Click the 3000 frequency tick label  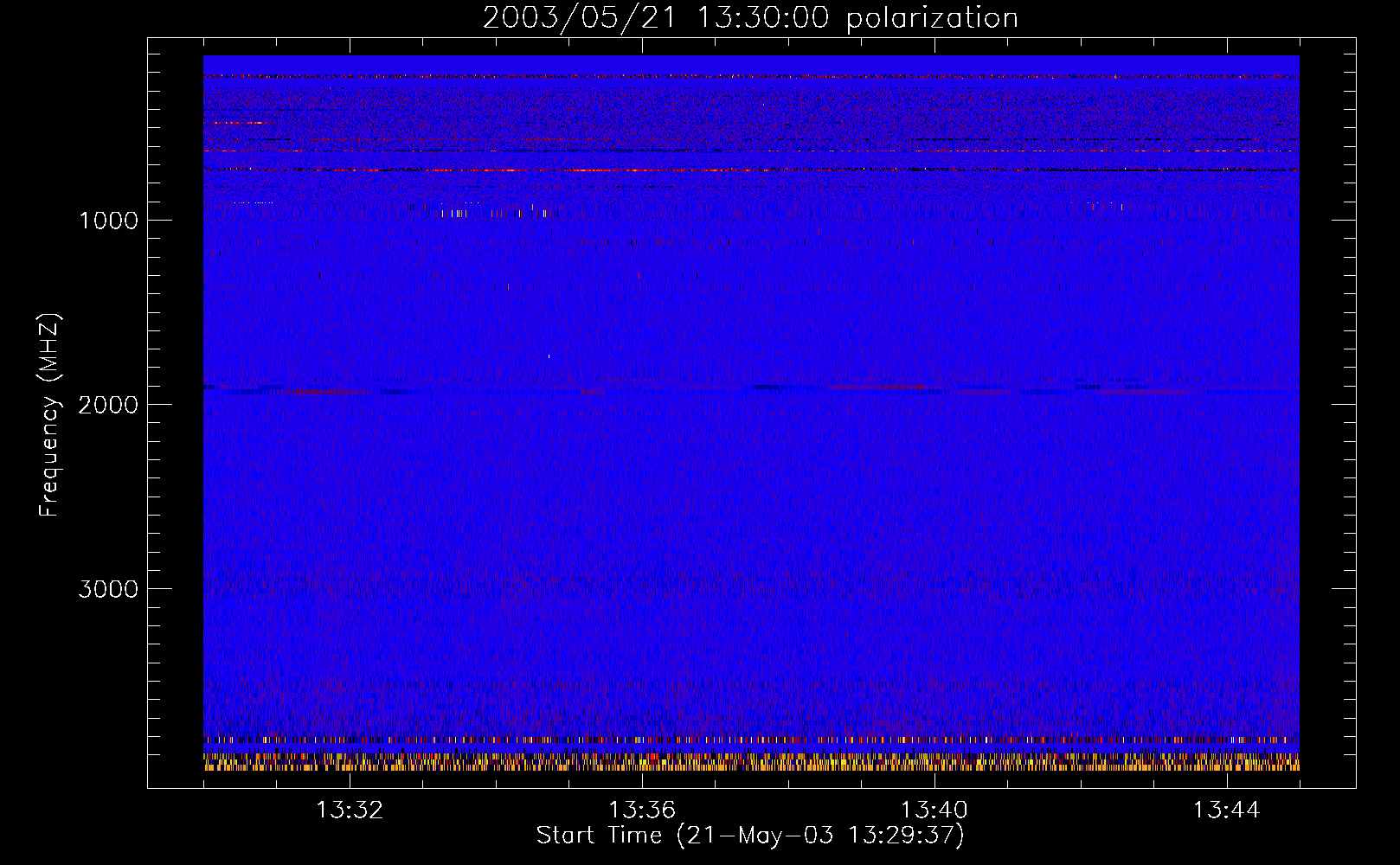[108, 589]
